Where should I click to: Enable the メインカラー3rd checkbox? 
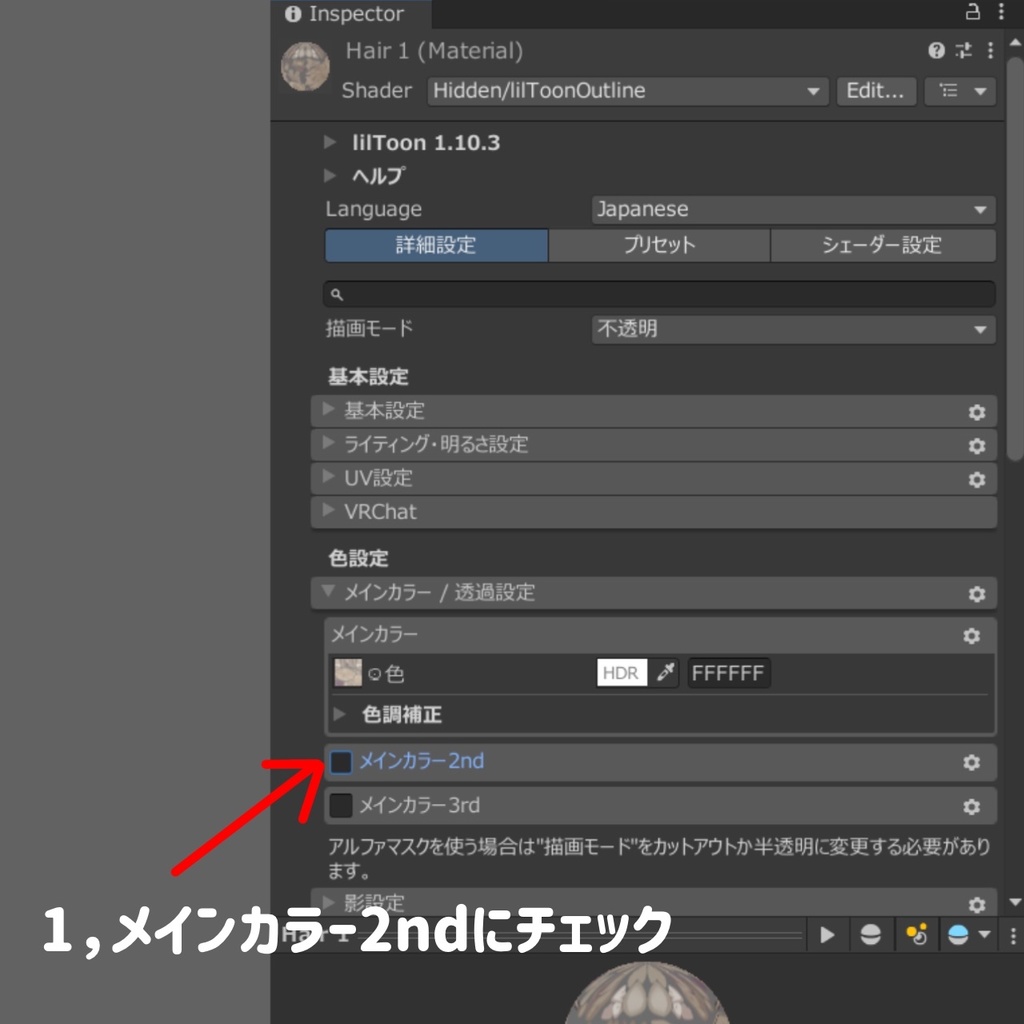tap(341, 806)
